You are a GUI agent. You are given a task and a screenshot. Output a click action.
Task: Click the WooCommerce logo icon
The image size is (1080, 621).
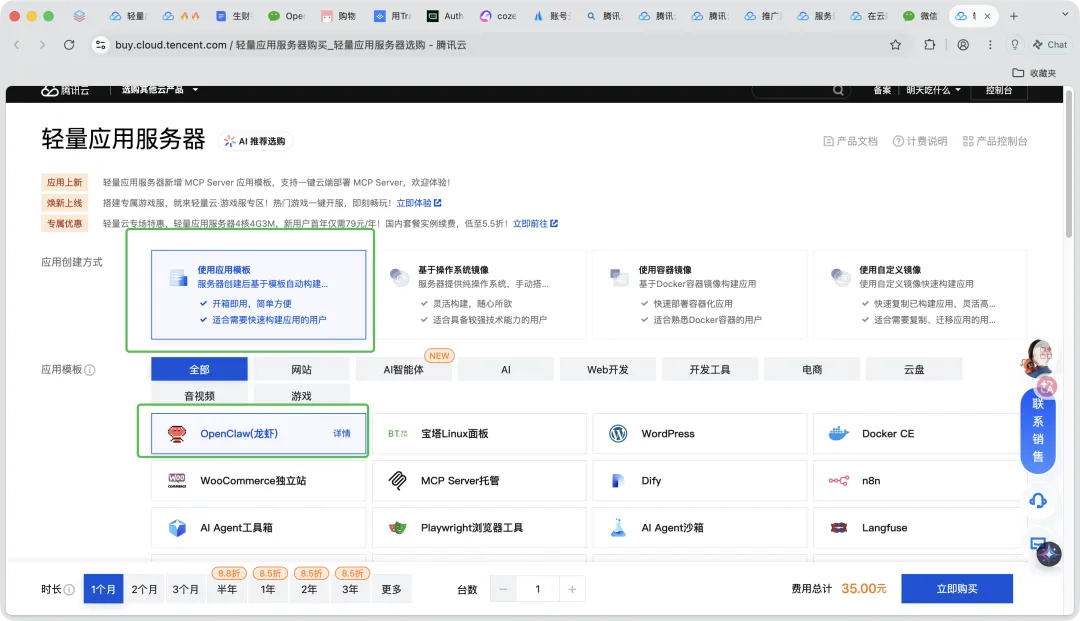pos(177,481)
